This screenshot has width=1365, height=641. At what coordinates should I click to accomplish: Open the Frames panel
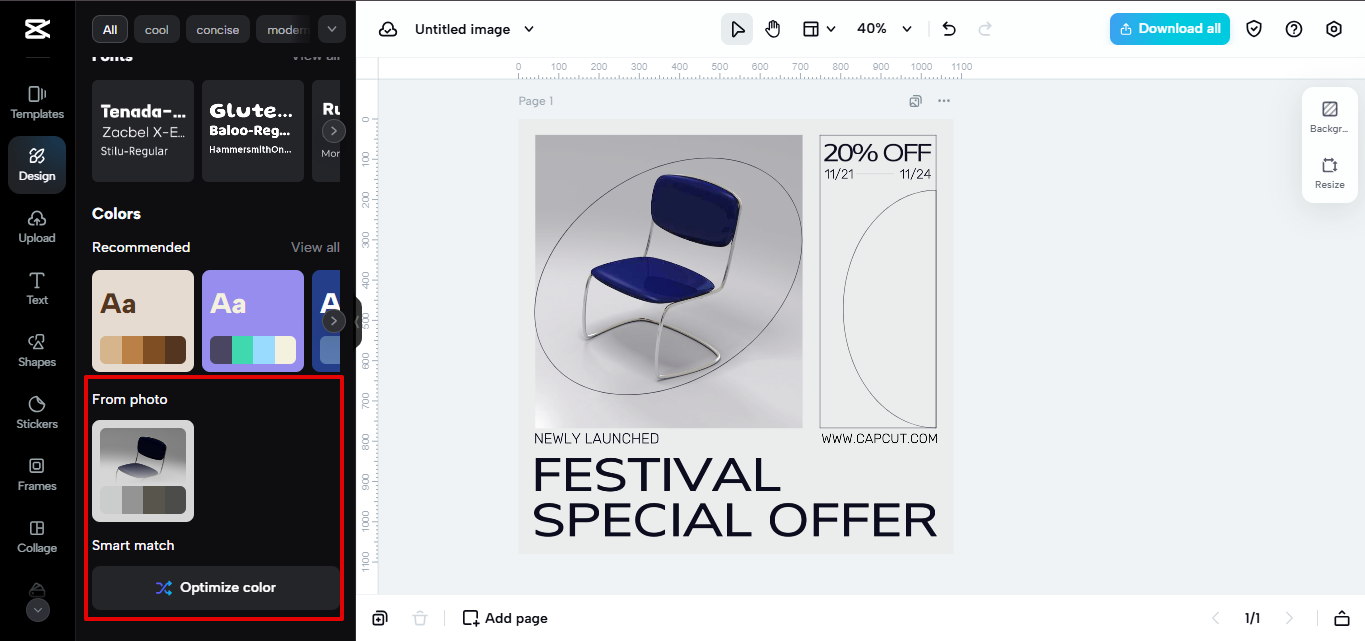coord(36,475)
